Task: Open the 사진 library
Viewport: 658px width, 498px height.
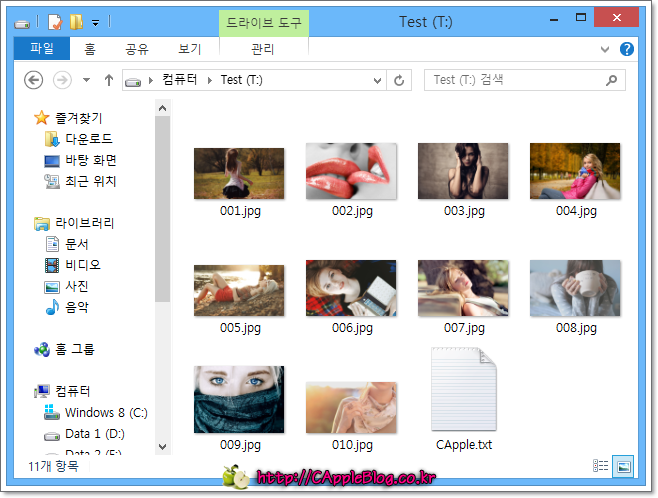Action: [77, 286]
